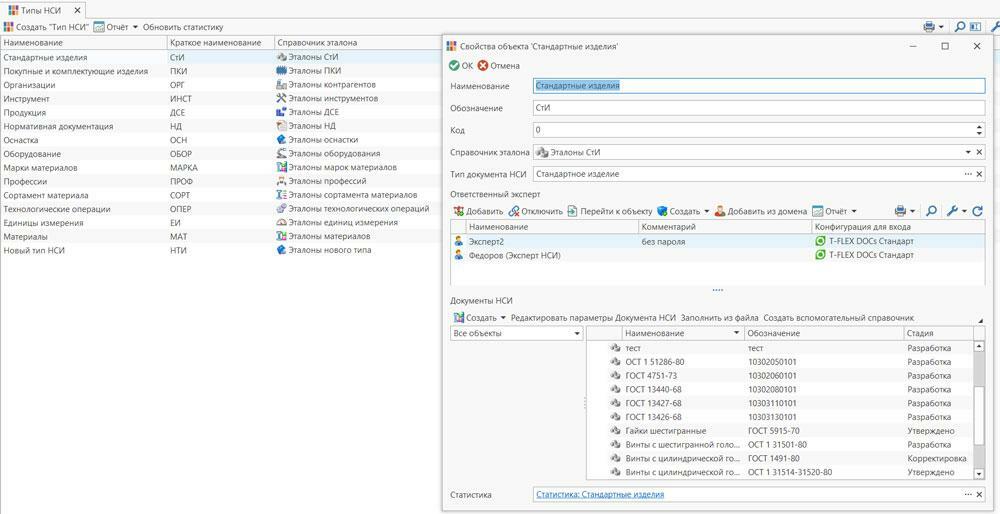The width and height of the screenshot is (1000, 514).
Task: Click the Эталоны марок материалов icon
Action: pyautogui.click(x=282, y=167)
